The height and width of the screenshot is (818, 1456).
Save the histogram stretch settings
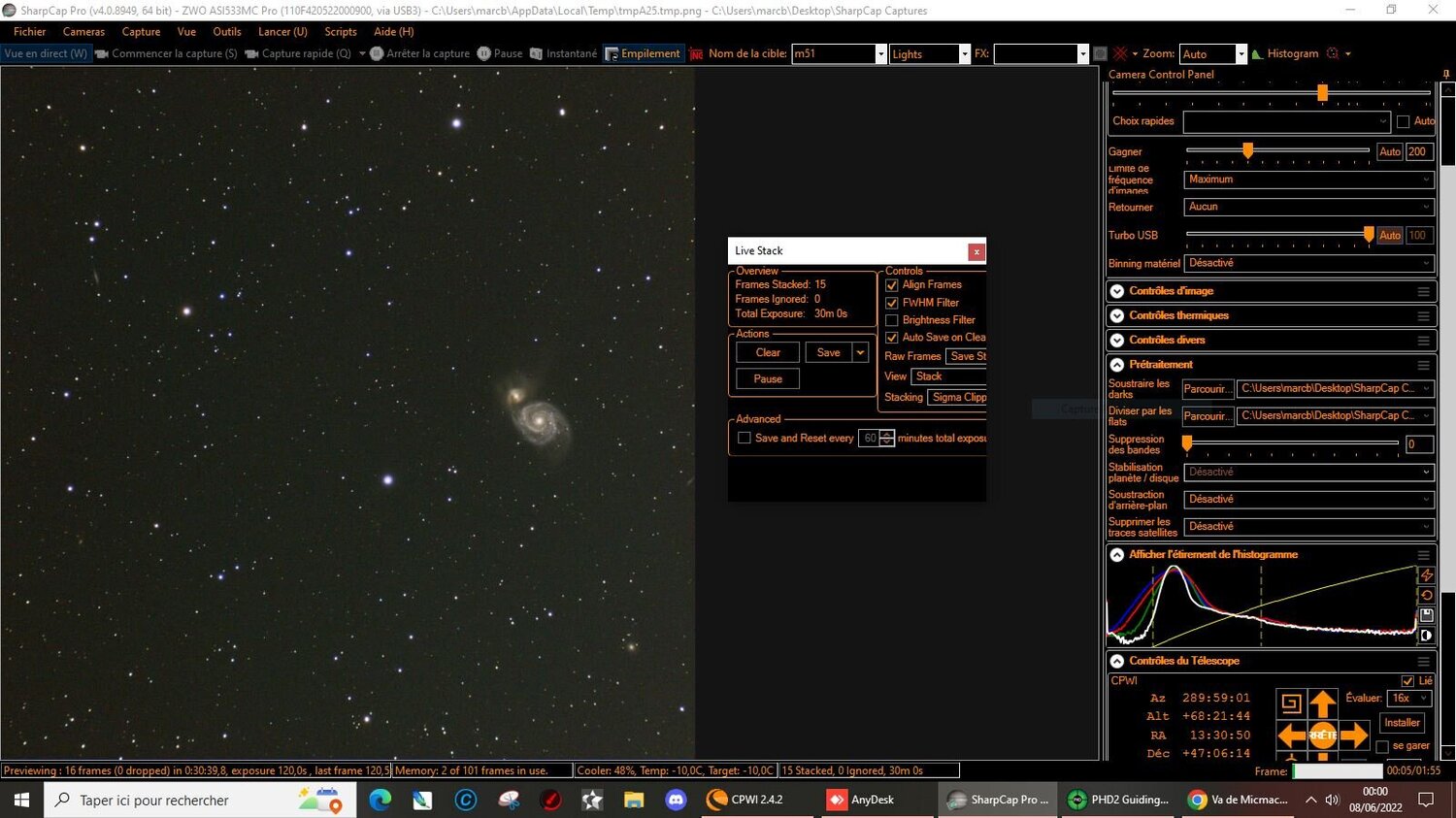(x=1426, y=615)
